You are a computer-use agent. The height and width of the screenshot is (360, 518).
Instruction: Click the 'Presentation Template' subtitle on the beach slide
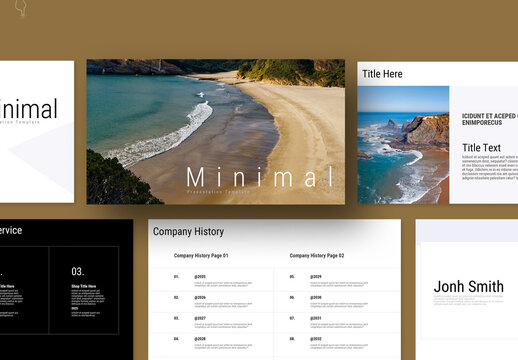(218, 192)
